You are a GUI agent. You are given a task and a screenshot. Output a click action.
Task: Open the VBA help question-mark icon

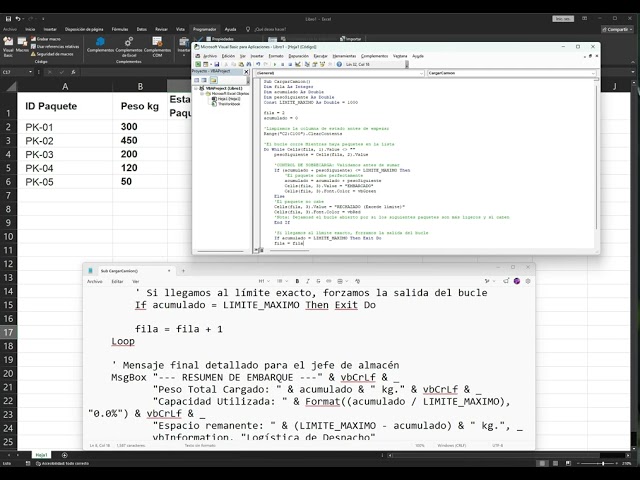coord(339,64)
